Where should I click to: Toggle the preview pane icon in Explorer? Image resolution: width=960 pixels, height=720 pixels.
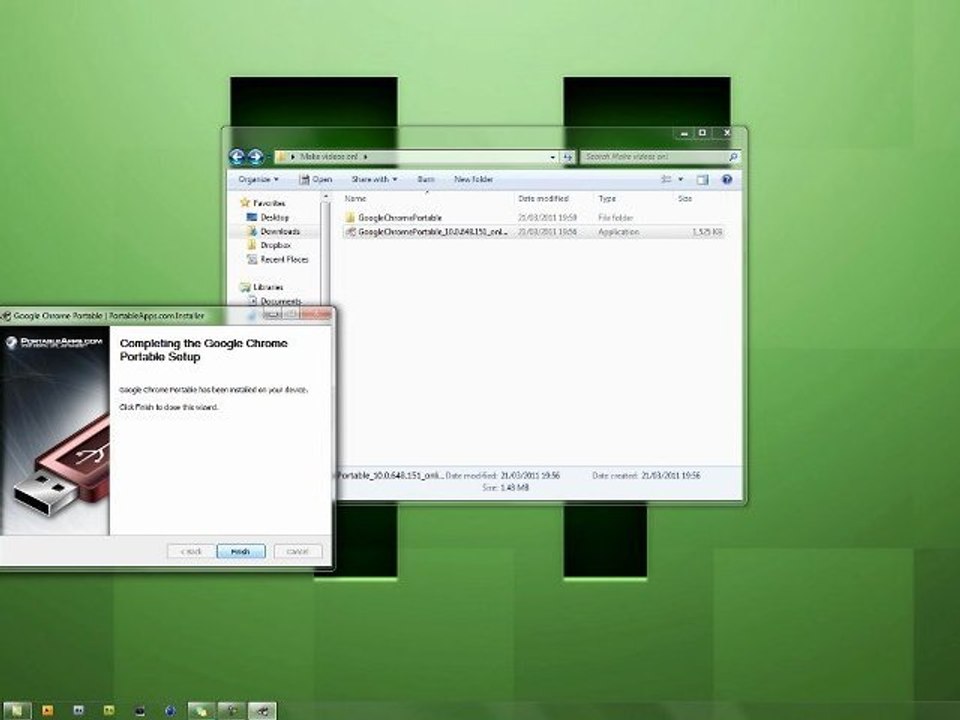coord(702,179)
